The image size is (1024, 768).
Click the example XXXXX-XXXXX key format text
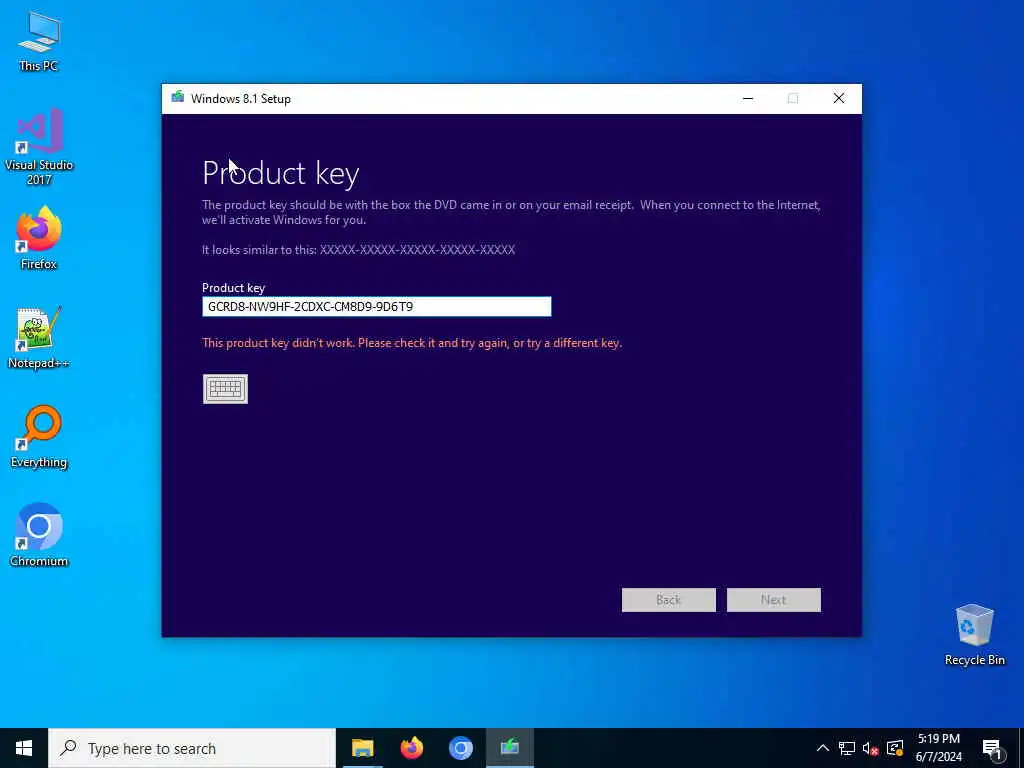(x=417, y=249)
